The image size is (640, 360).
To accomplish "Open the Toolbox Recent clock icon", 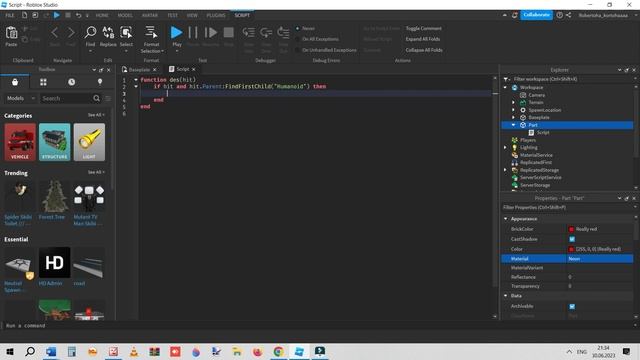I will [71, 82].
